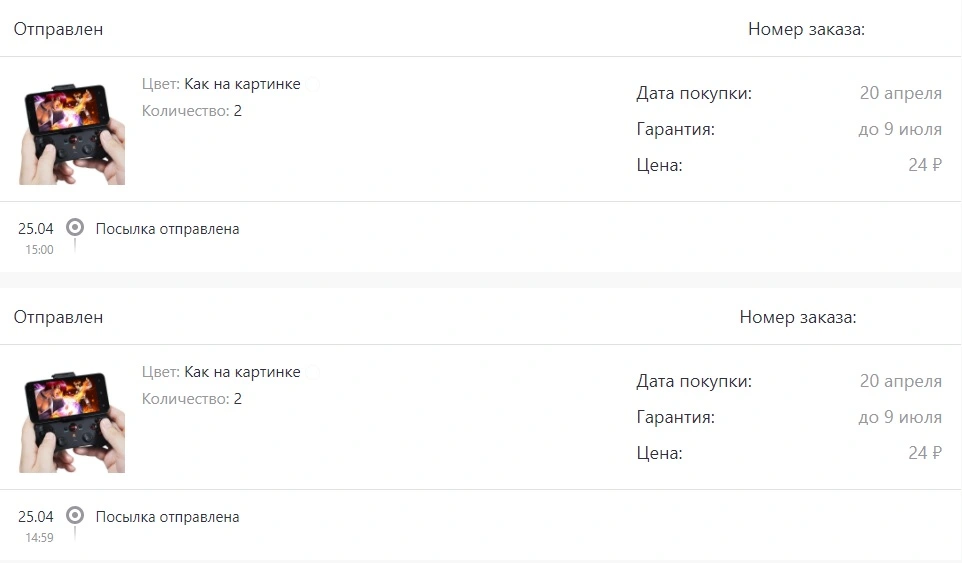962x563 pixels.
Task: Click 'Гарантия:' label in the first order
Action: [x=675, y=129]
